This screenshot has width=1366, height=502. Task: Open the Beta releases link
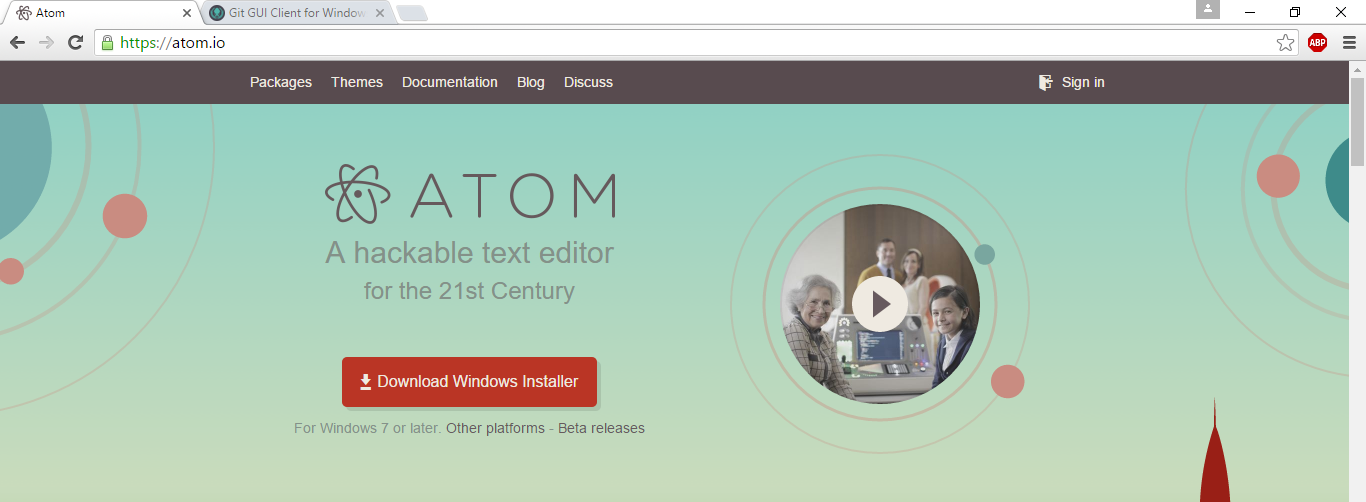pos(601,428)
